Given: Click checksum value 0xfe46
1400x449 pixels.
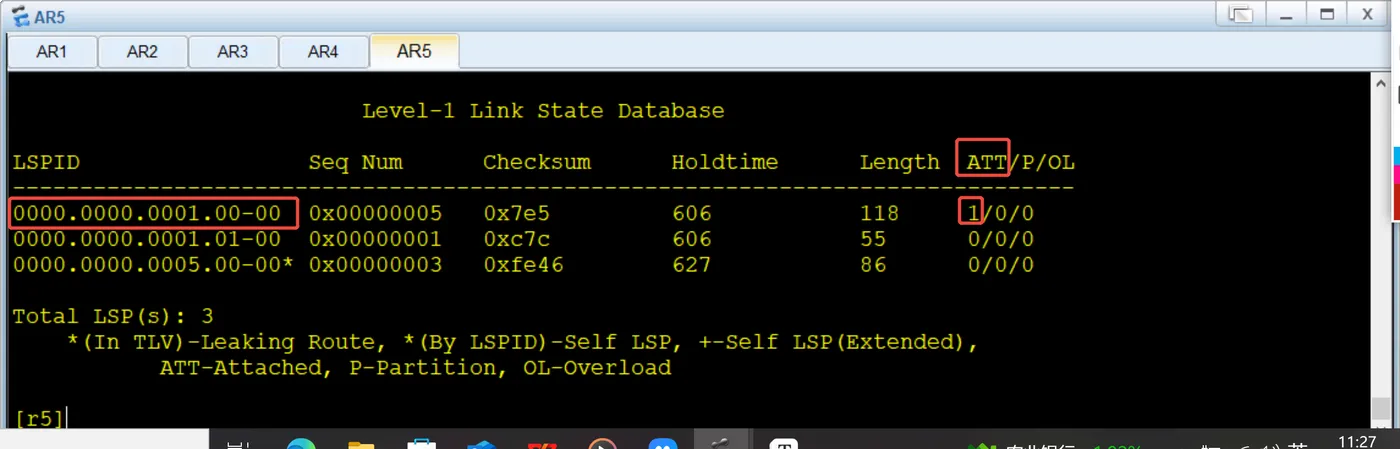Looking at the screenshot, I should pyautogui.click(x=523, y=265).
